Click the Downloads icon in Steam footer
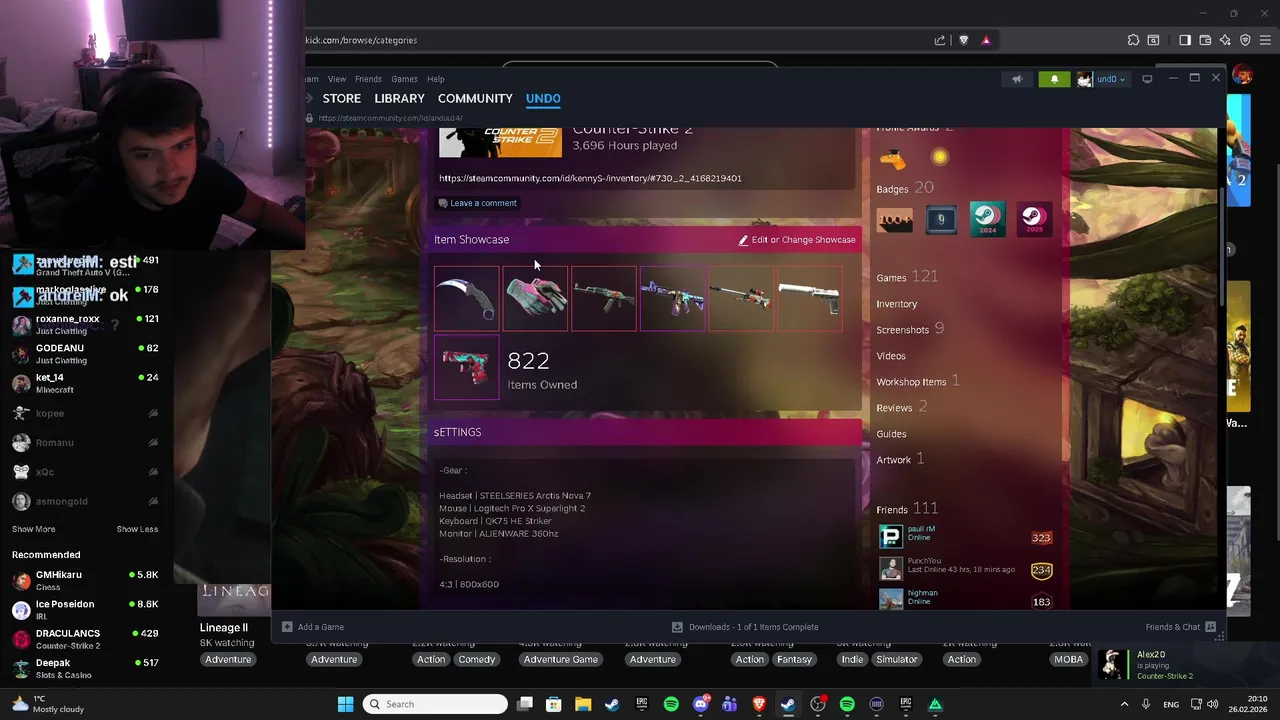Screen dimensions: 1280x720 (x=677, y=627)
